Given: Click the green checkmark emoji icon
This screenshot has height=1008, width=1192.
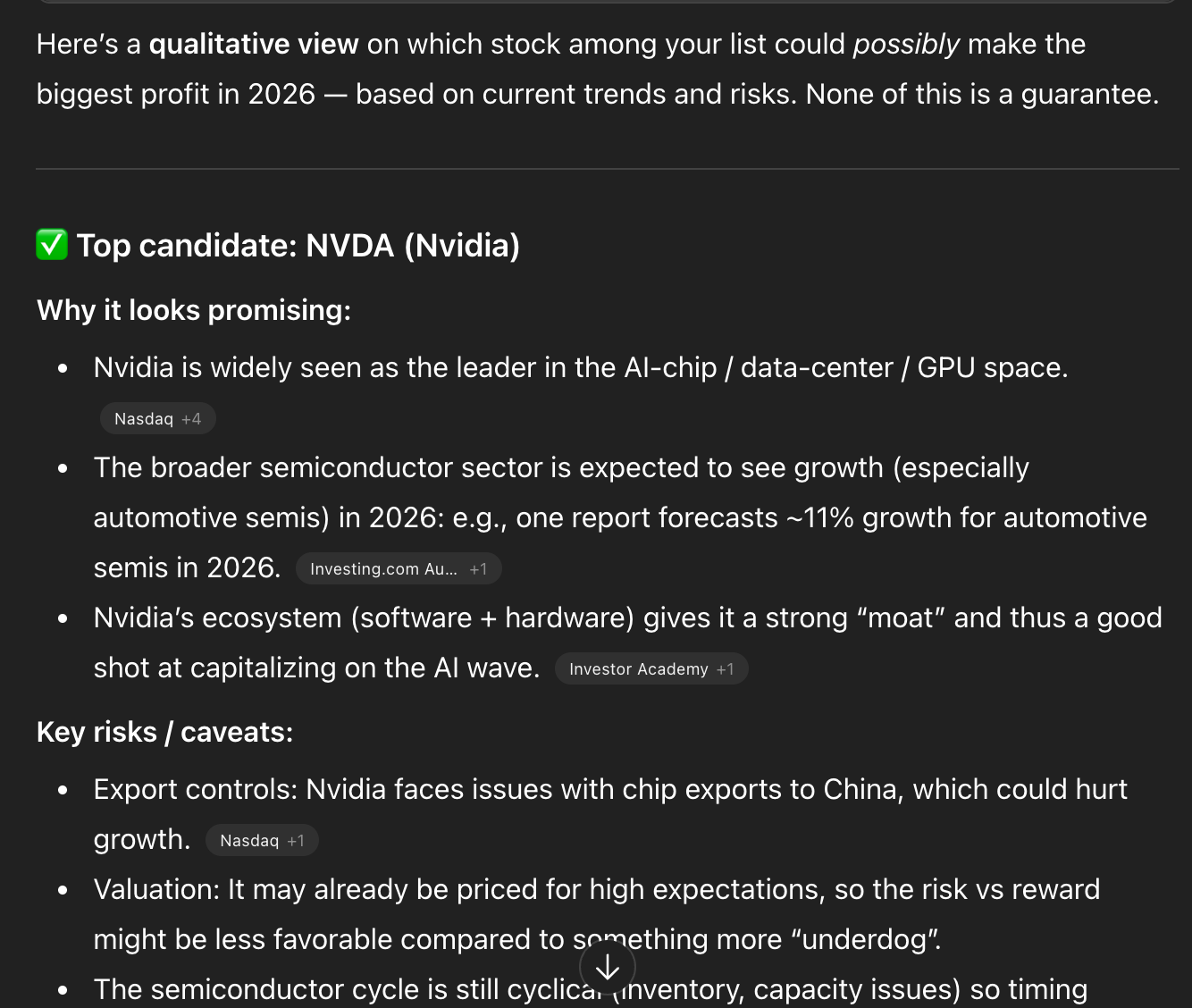Looking at the screenshot, I should click(52, 244).
